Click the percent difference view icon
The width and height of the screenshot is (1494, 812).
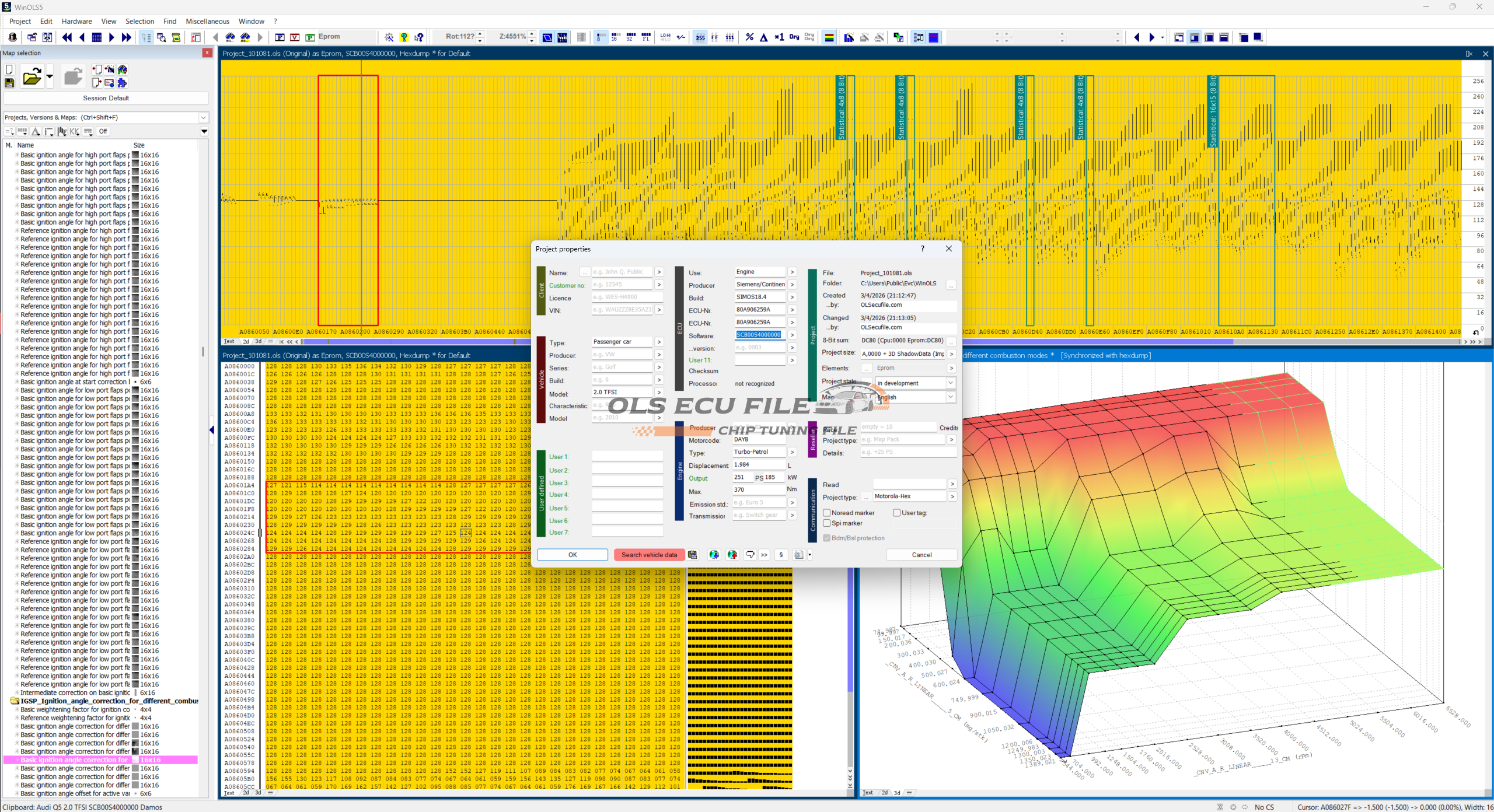749,37
